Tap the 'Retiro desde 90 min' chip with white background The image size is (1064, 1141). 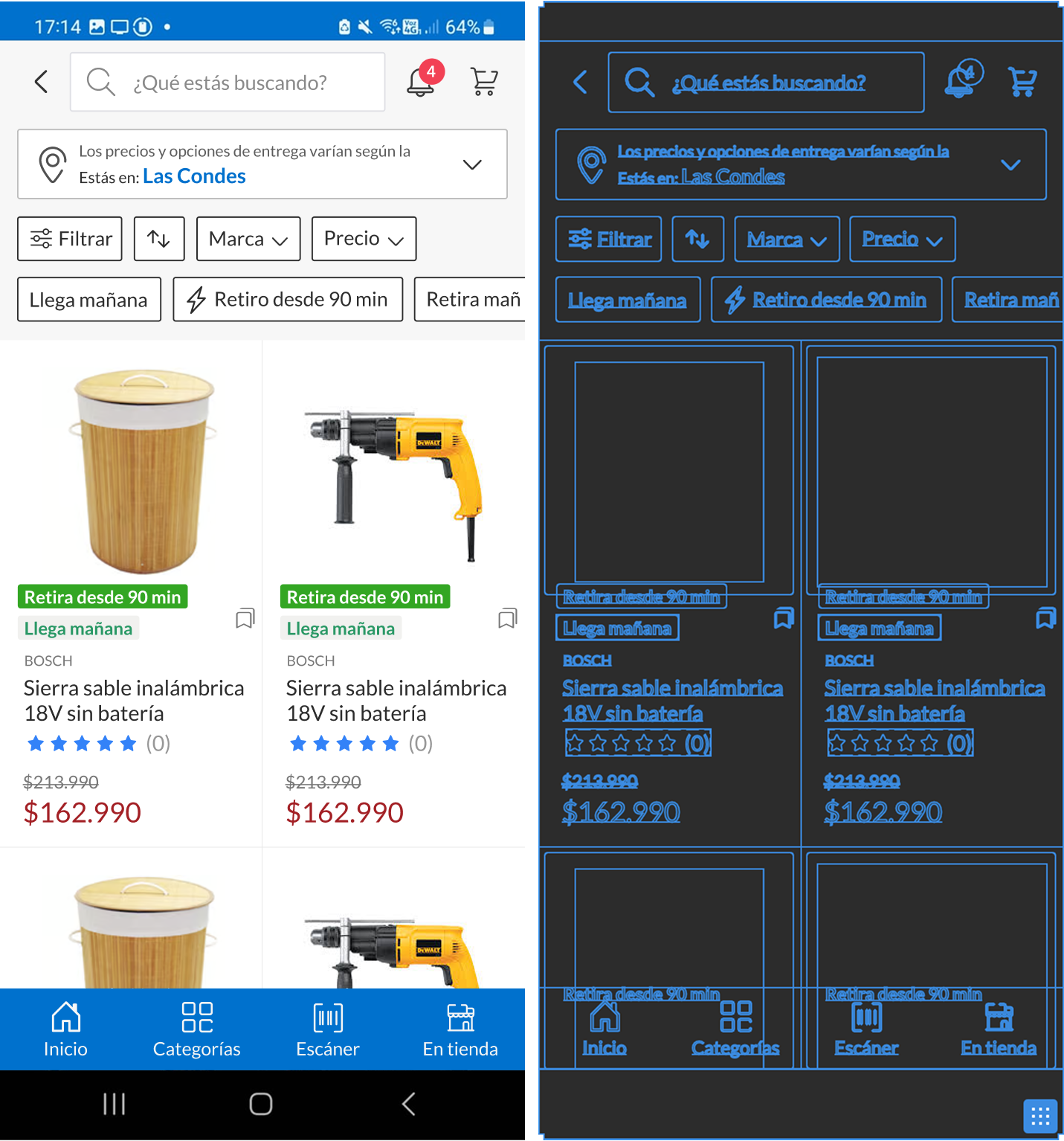pos(288,300)
